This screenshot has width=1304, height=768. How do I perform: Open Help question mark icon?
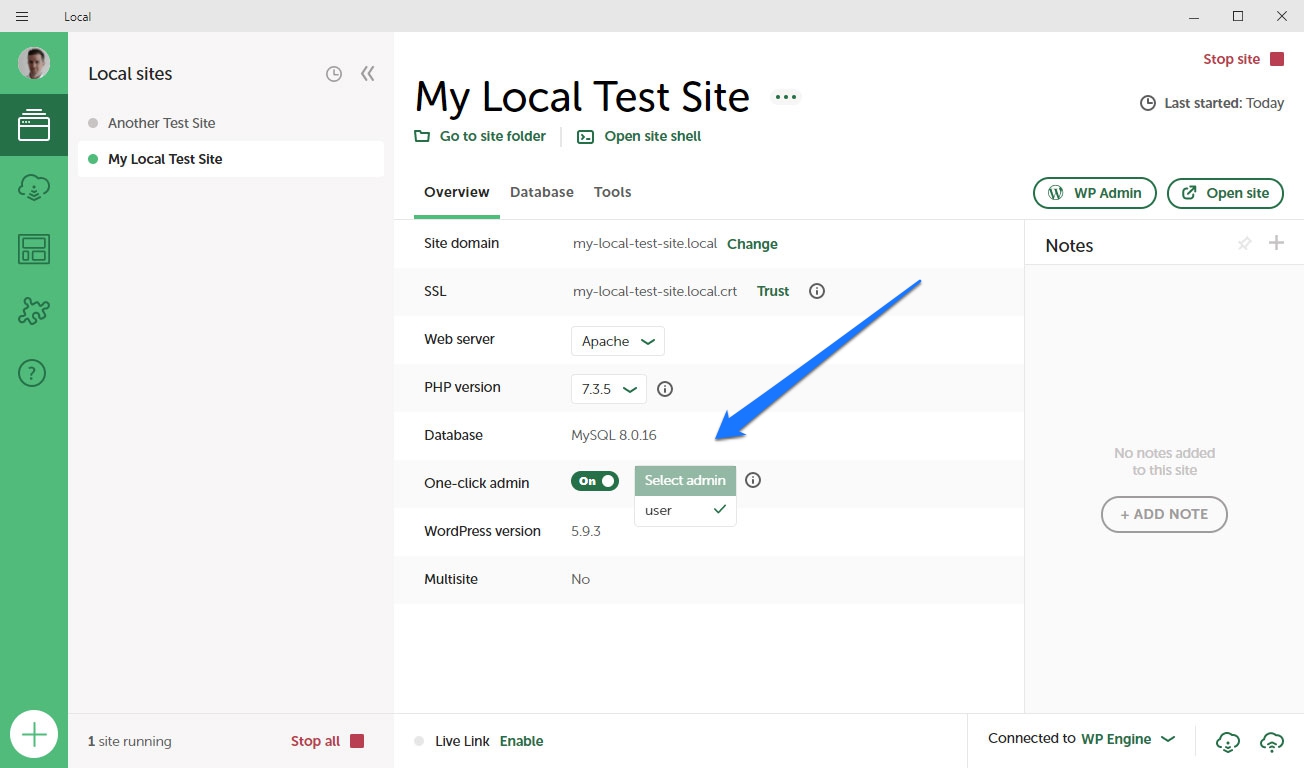(33, 373)
